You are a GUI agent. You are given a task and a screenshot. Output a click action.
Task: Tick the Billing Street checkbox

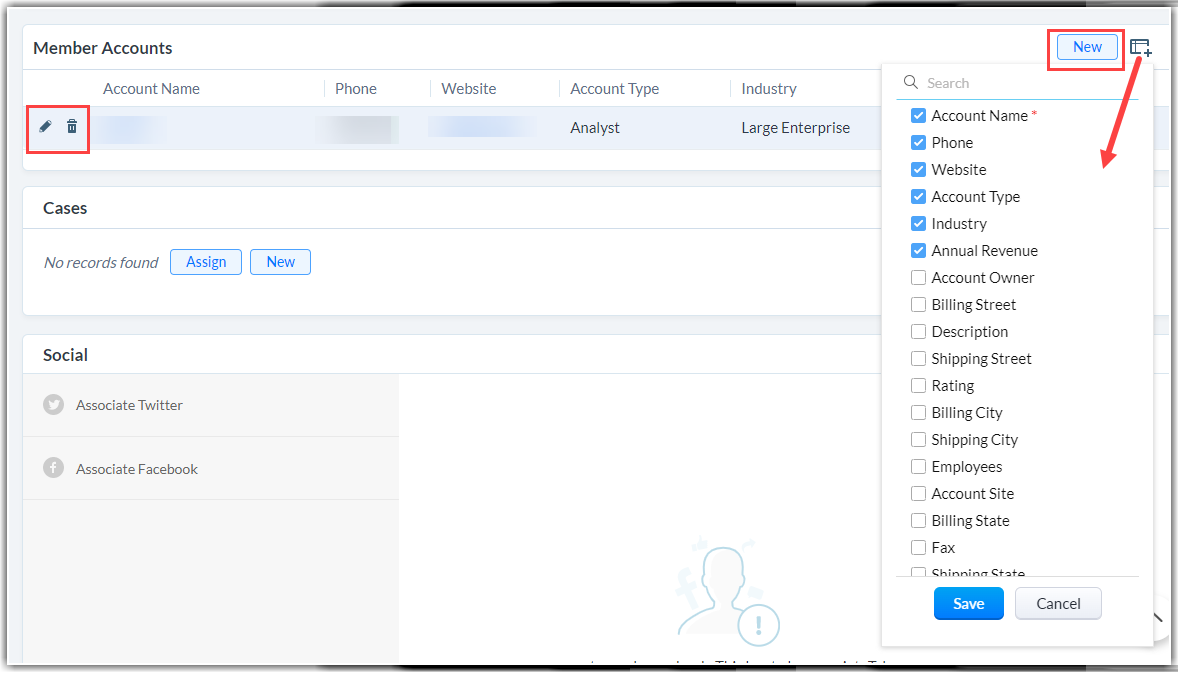tap(918, 305)
